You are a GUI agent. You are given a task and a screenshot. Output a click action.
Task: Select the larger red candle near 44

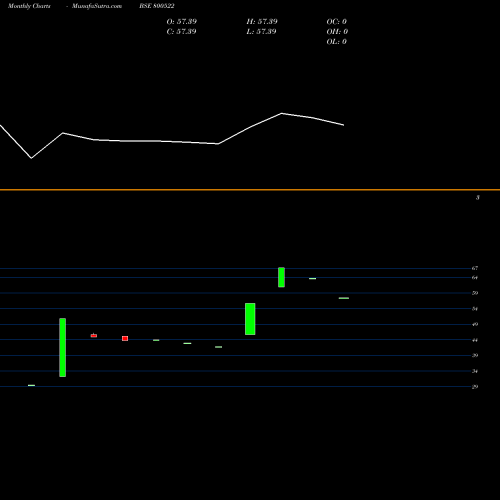click(125, 338)
